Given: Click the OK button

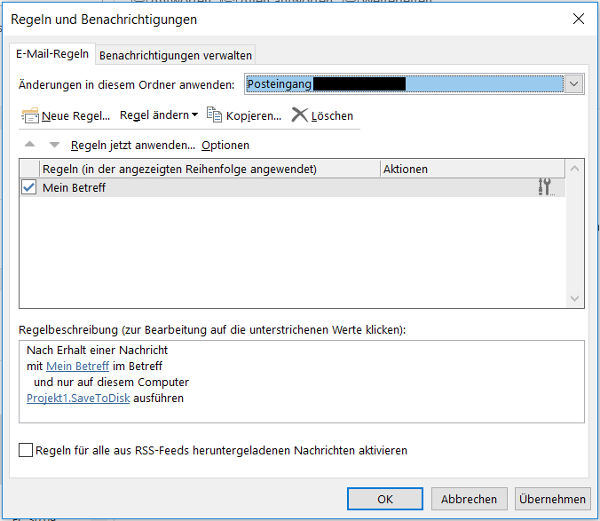Looking at the screenshot, I should tap(385, 499).
